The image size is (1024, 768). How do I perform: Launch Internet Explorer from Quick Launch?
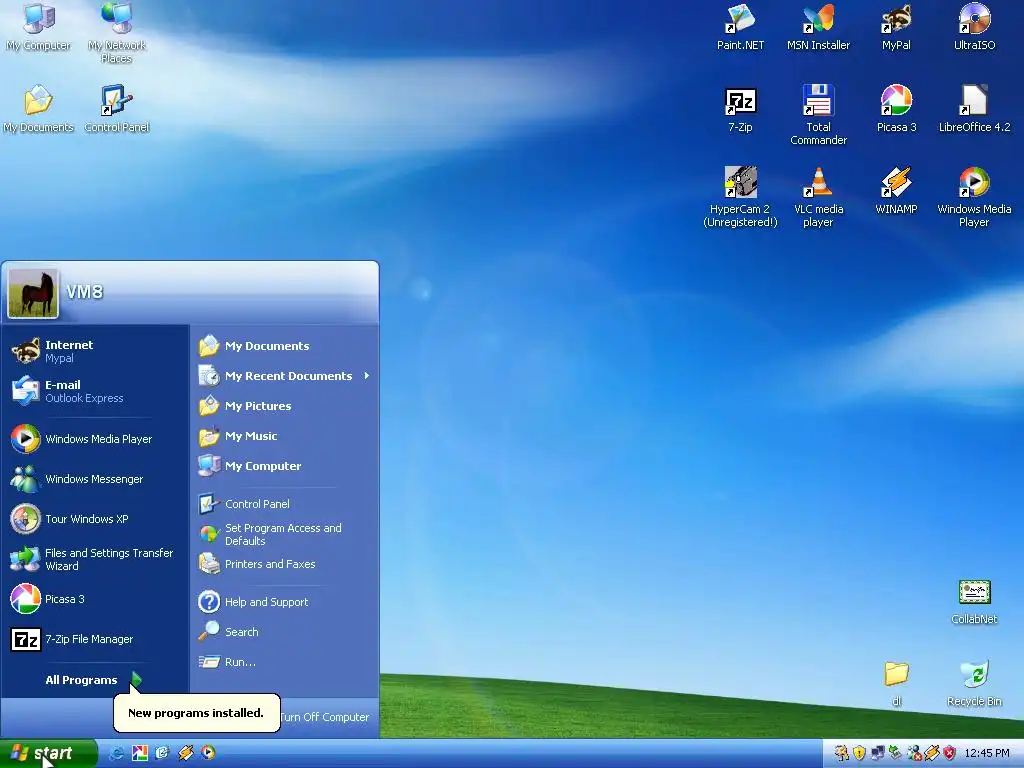(x=117, y=753)
